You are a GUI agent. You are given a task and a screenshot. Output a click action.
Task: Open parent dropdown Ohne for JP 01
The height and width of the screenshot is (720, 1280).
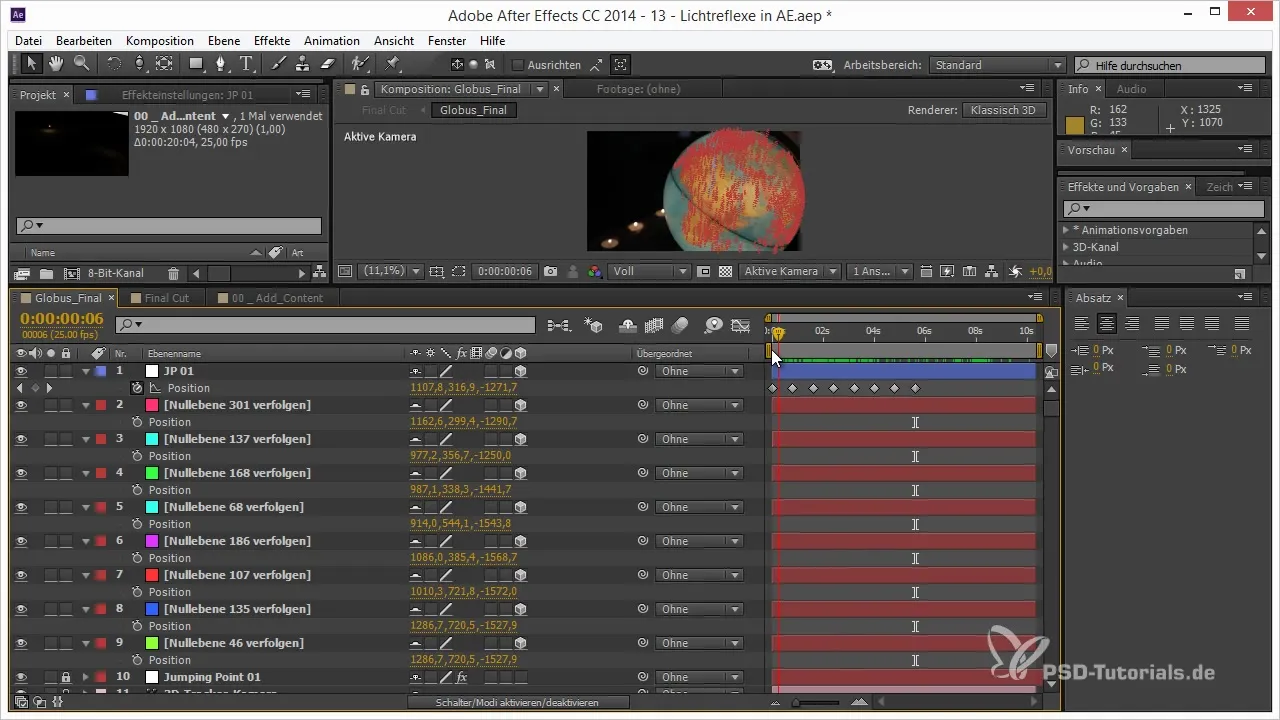tap(699, 371)
